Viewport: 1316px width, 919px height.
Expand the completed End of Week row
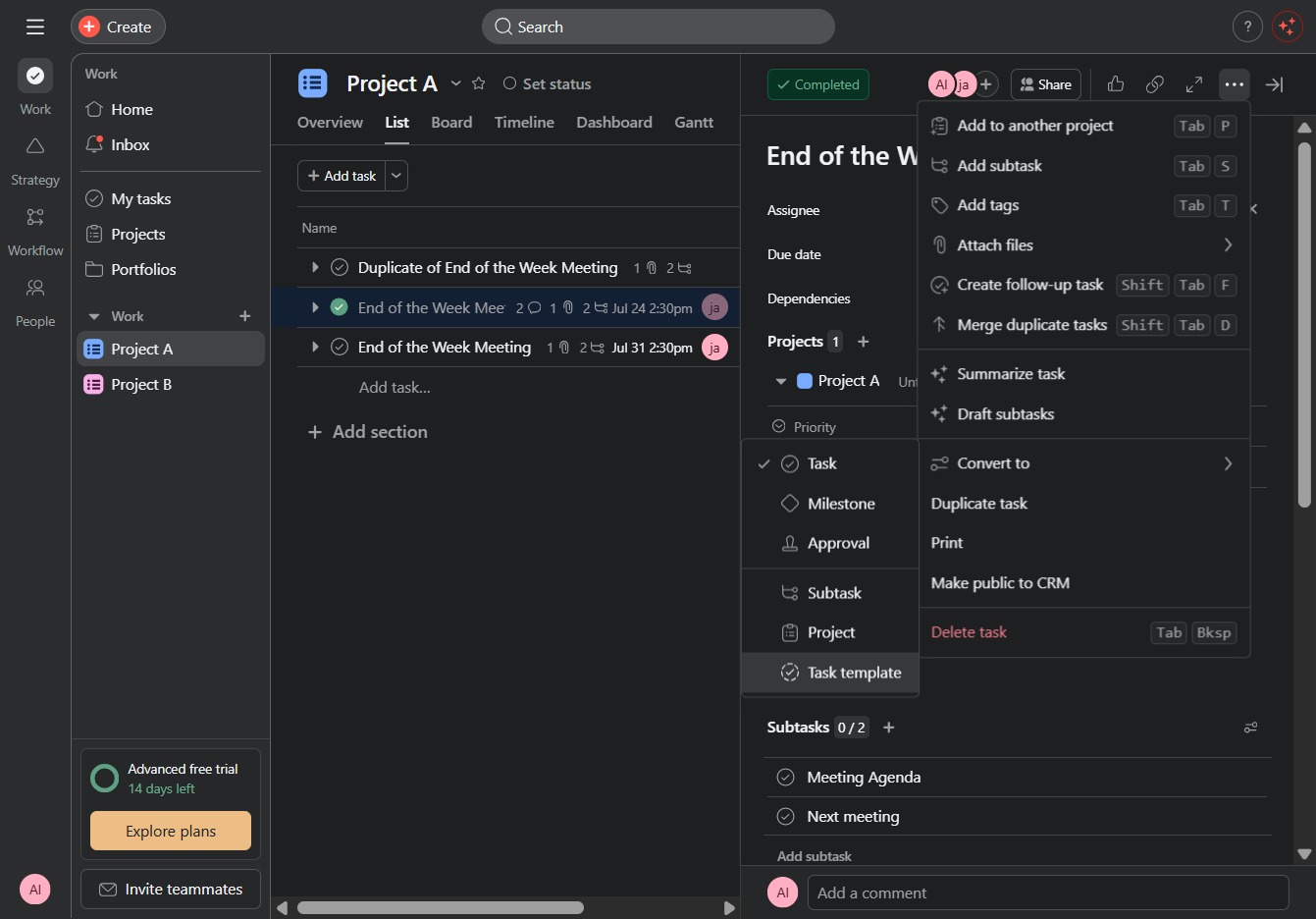[x=315, y=307]
